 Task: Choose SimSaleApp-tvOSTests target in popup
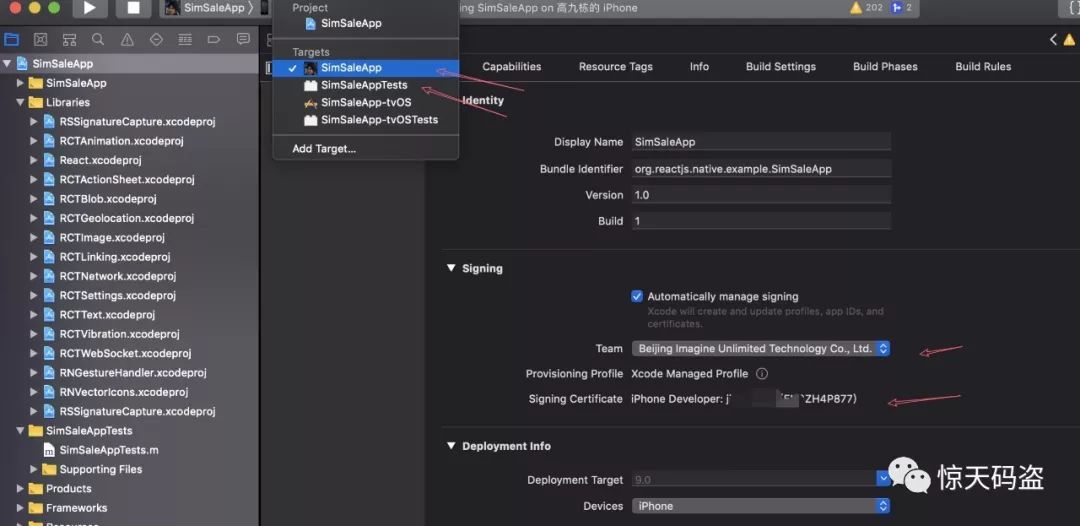(366, 120)
